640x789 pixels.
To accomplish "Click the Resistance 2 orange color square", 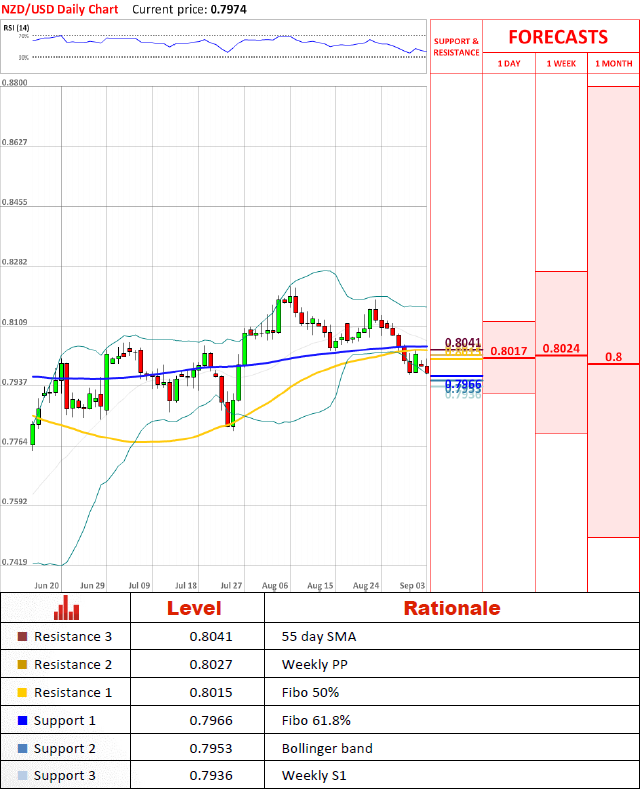I will [23, 664].
